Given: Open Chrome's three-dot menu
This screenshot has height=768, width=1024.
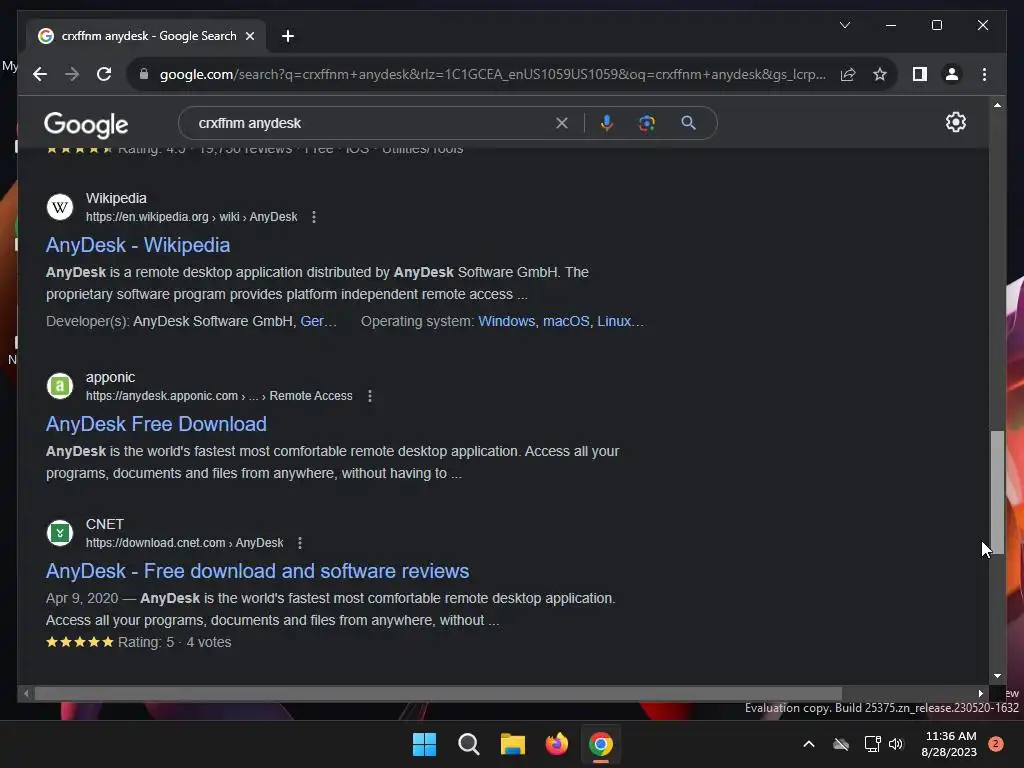Looking at the screenshot, I should point(984,74).
